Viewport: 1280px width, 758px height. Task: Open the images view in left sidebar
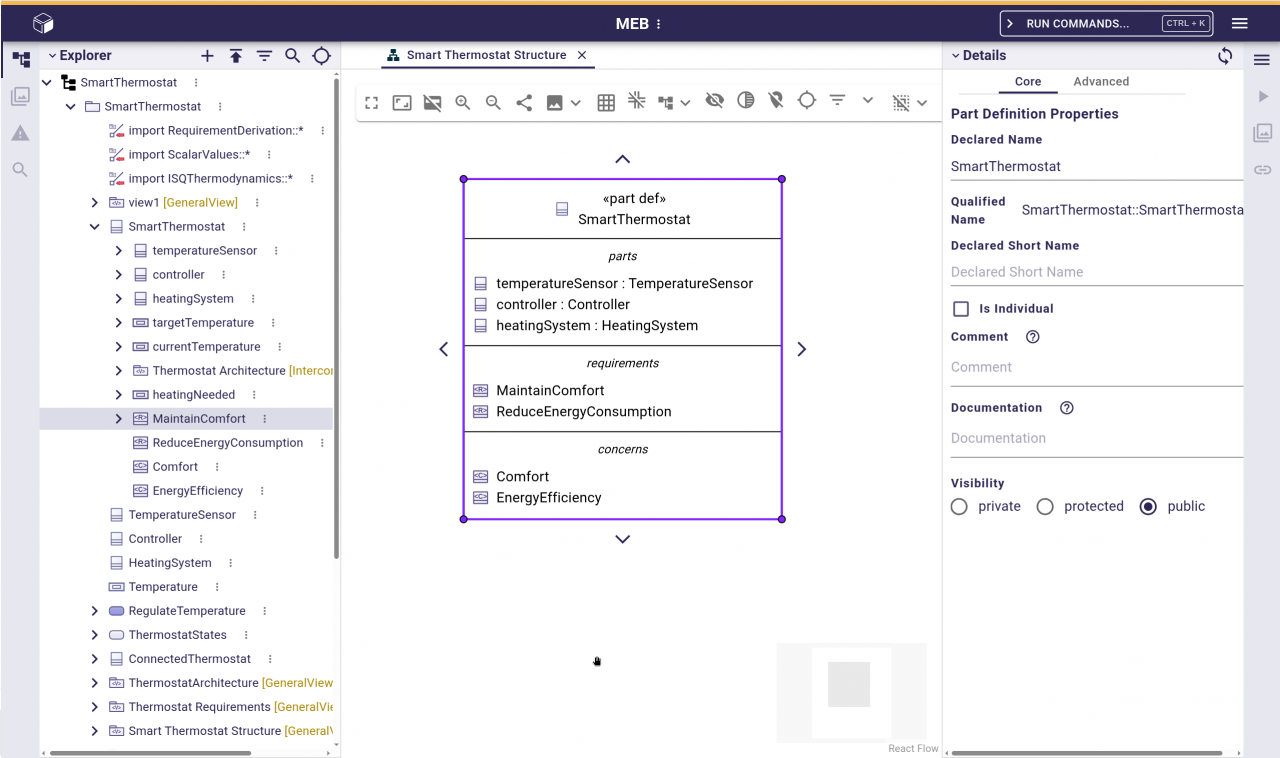coord(20,97)
